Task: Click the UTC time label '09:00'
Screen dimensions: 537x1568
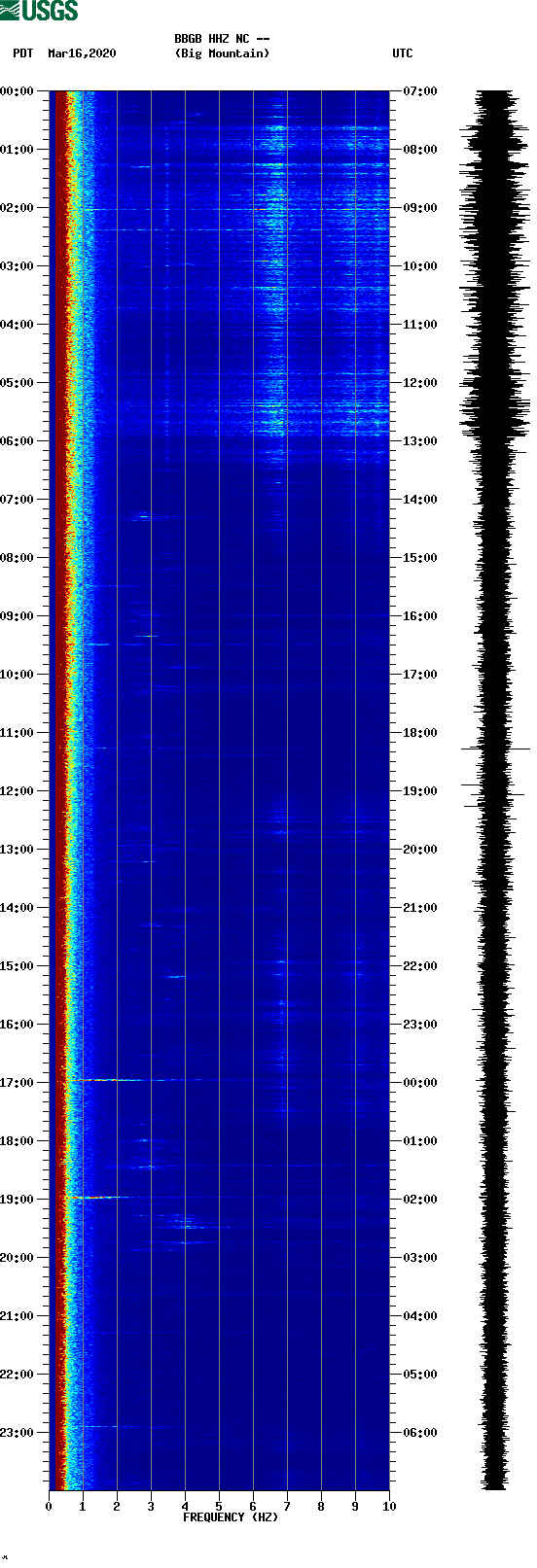Action: pyautogui.click(x=420, y=208)
